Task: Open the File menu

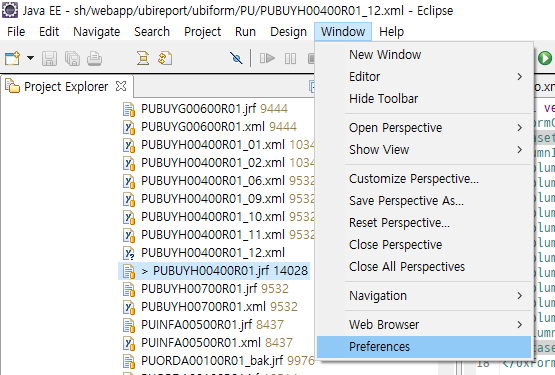Action: [16, 32]
